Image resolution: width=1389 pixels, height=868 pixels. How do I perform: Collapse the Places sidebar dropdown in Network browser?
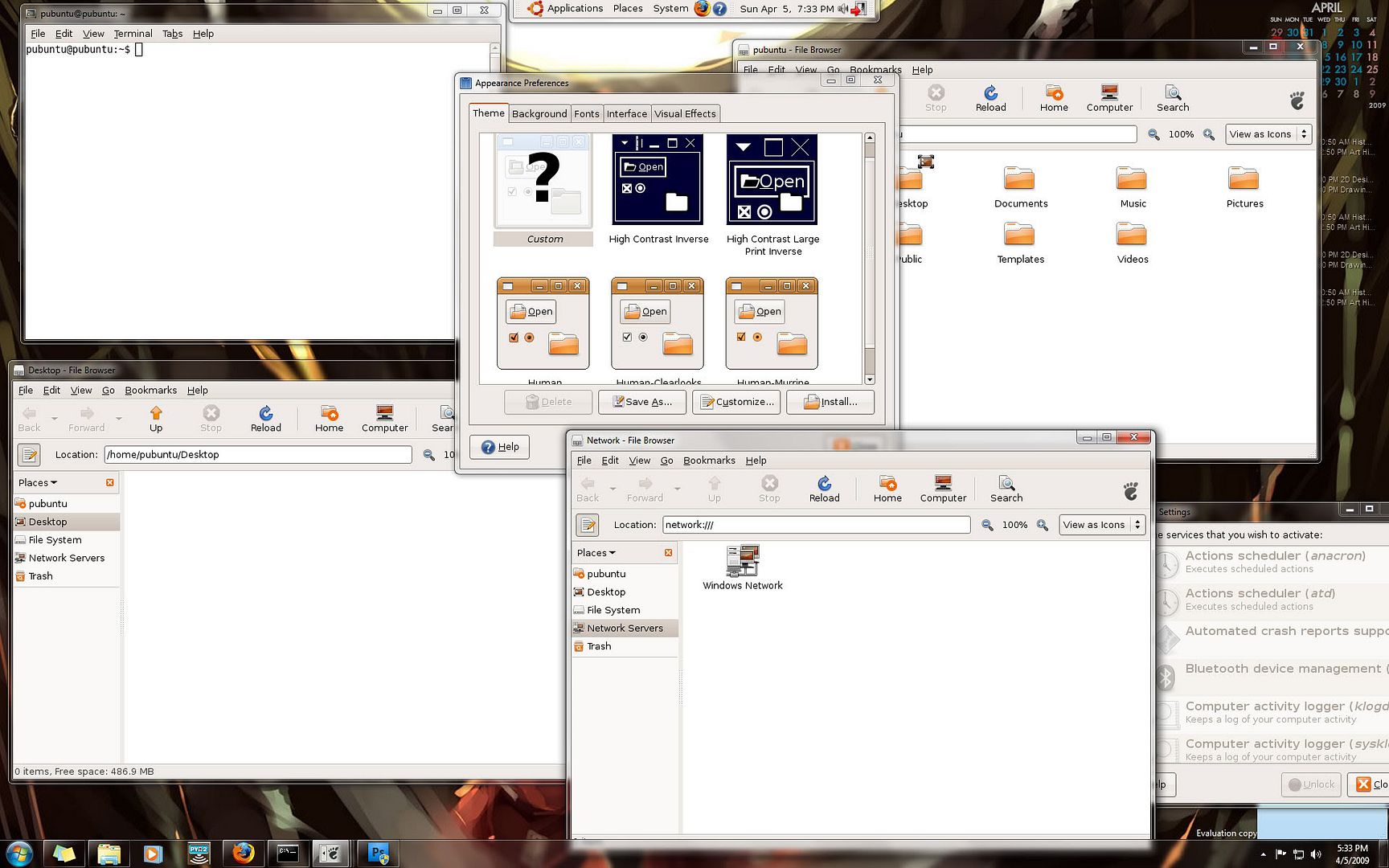click(596, 553)
